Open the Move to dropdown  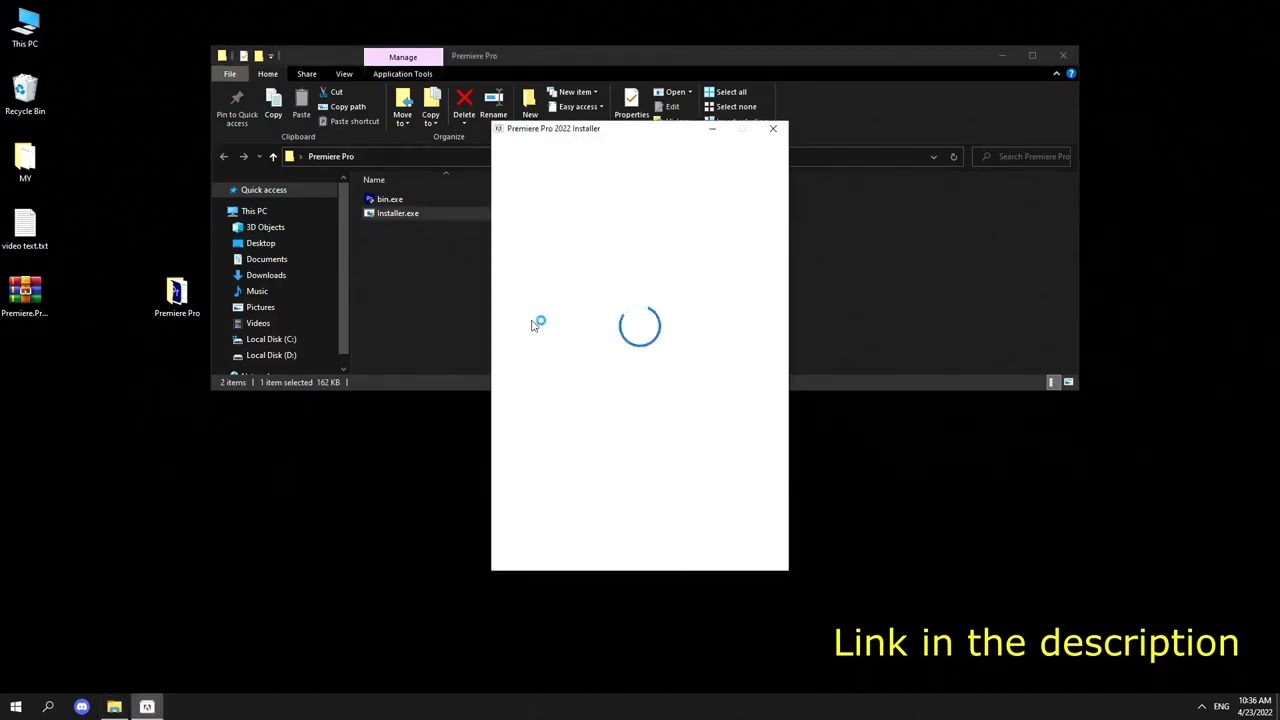point(402,106)
